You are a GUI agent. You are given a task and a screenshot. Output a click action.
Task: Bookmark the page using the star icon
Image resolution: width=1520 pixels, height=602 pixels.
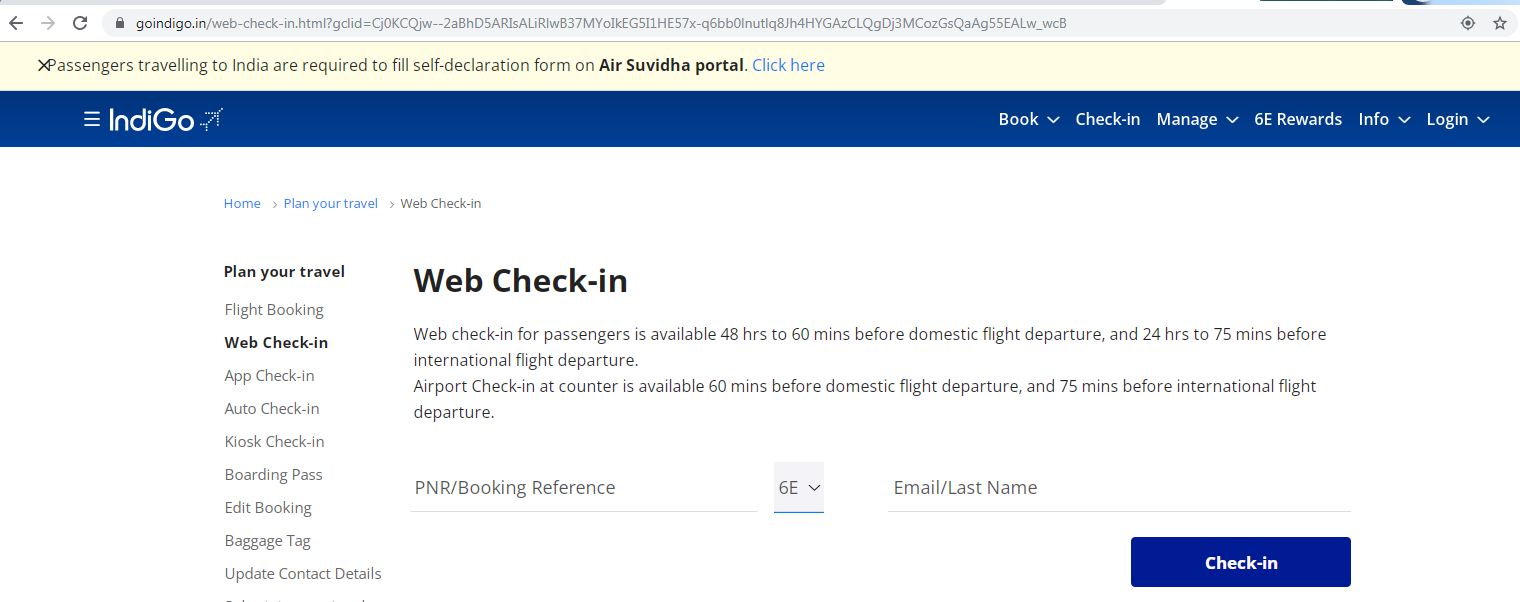point(1499,22)
